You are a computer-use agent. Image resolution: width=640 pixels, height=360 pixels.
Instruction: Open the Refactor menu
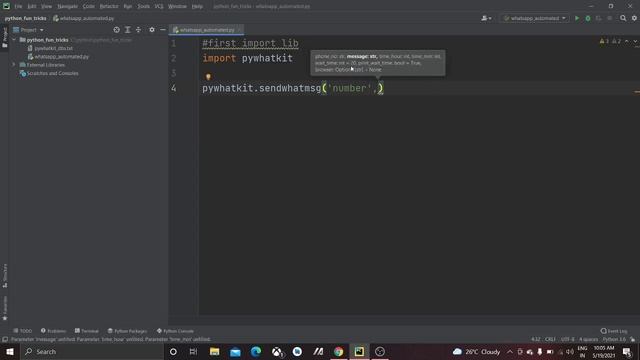(x=109, y=6)
